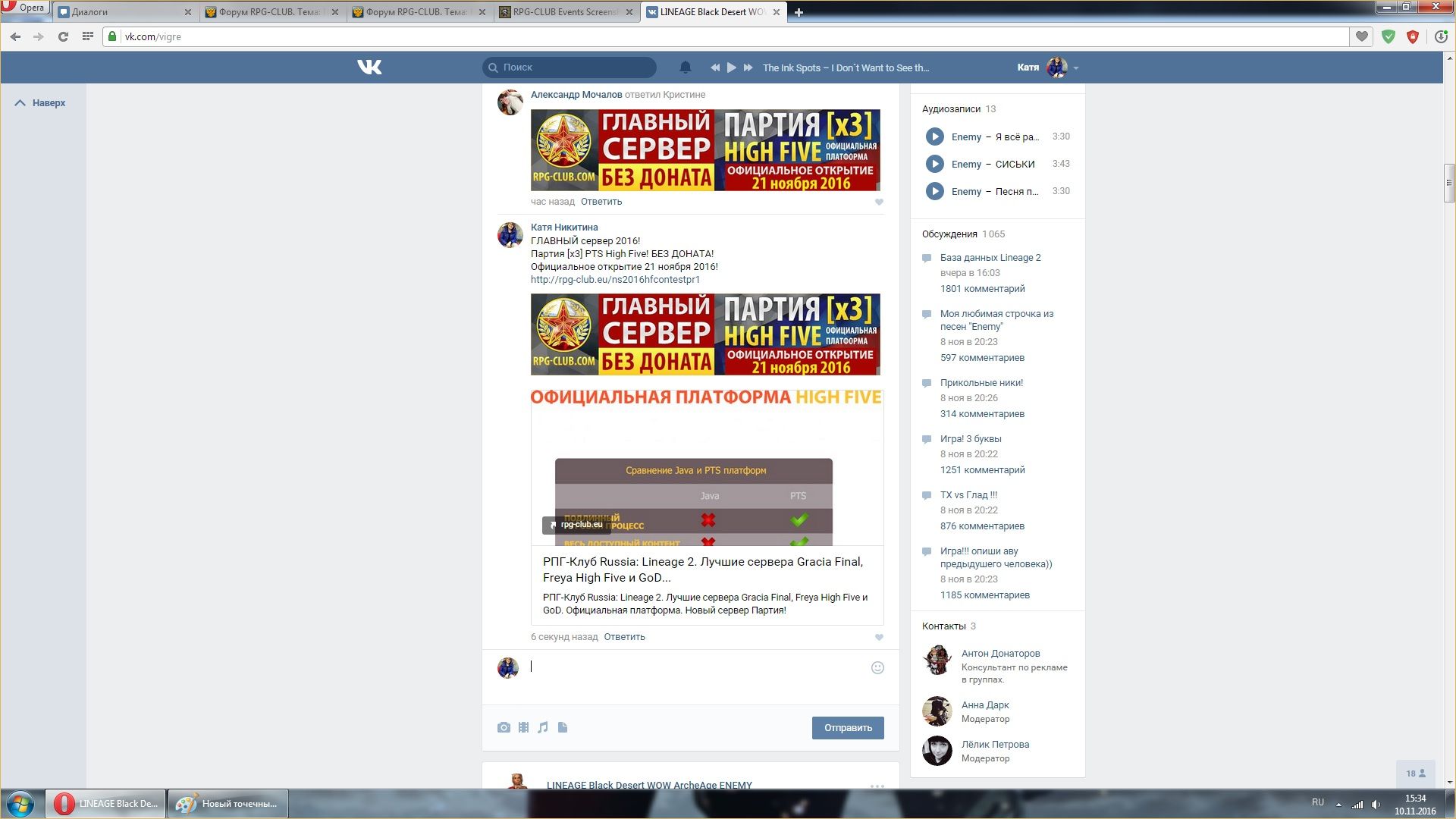The height and width of the screenshot is (819, 1456).
Task: Open Игра! 3 буквы discussion
Action: point(971,439)
